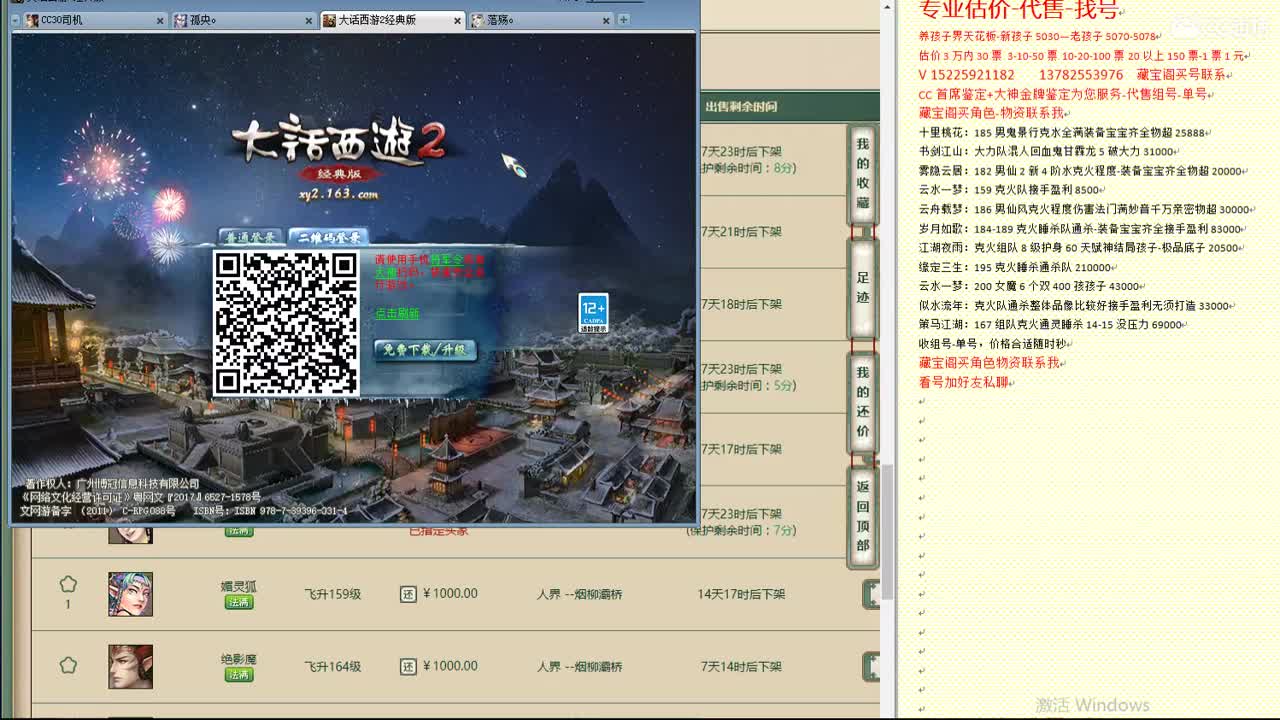Image resolution: width=1280 pixels, height=720 pixels.
Task: Click the line starting 雾隐云居
Action: coord(1081,171)
